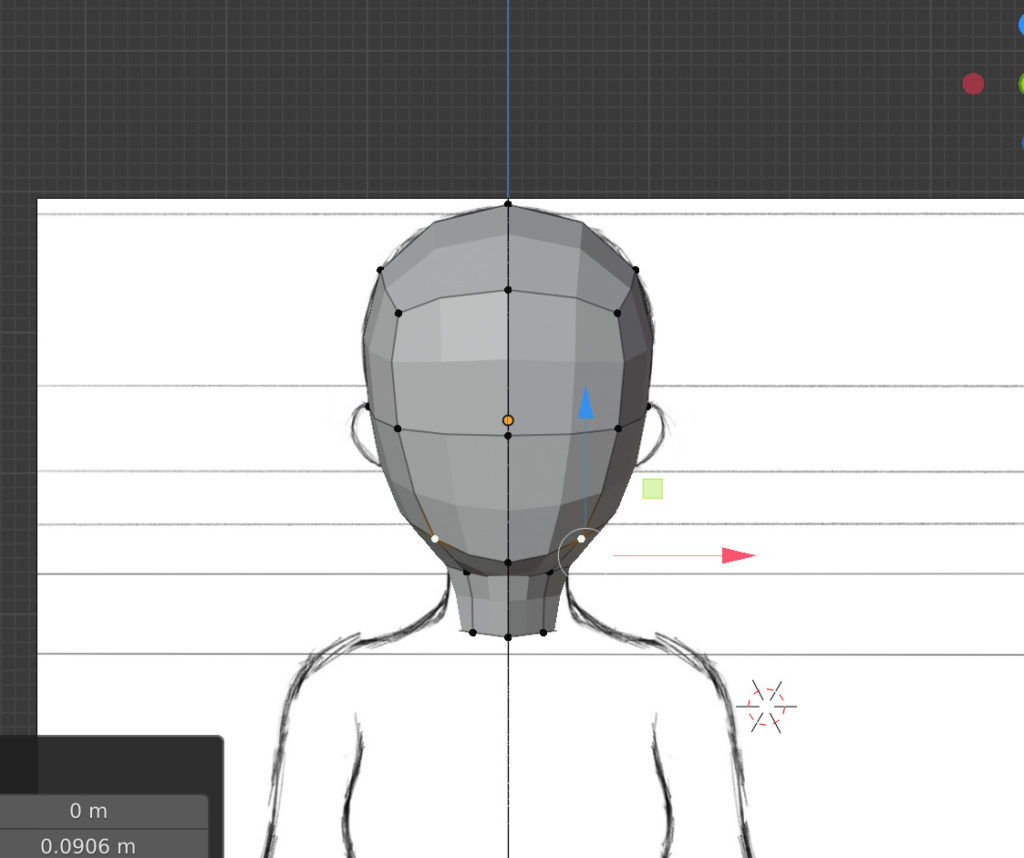1024x858 pixels.
Task: Select the upper-left outer vertex of the head
Action: pos(380,269)
